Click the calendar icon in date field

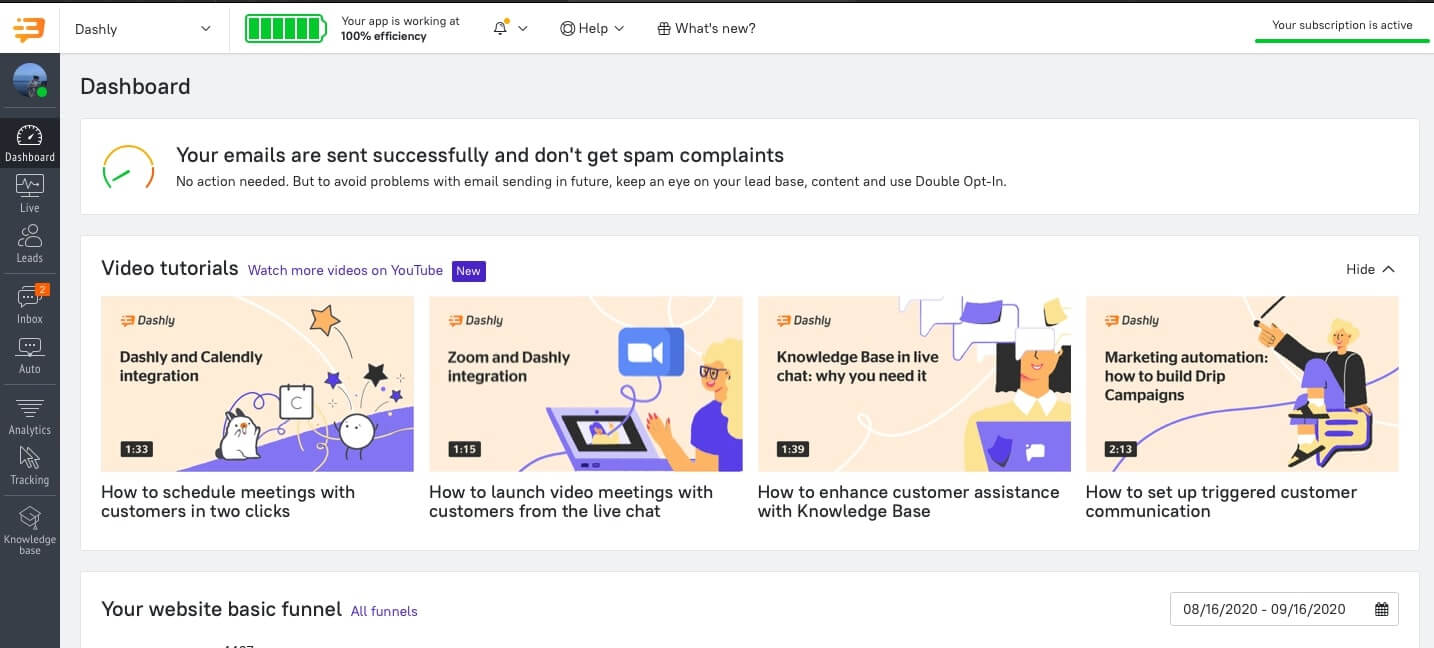[1381, 609]
